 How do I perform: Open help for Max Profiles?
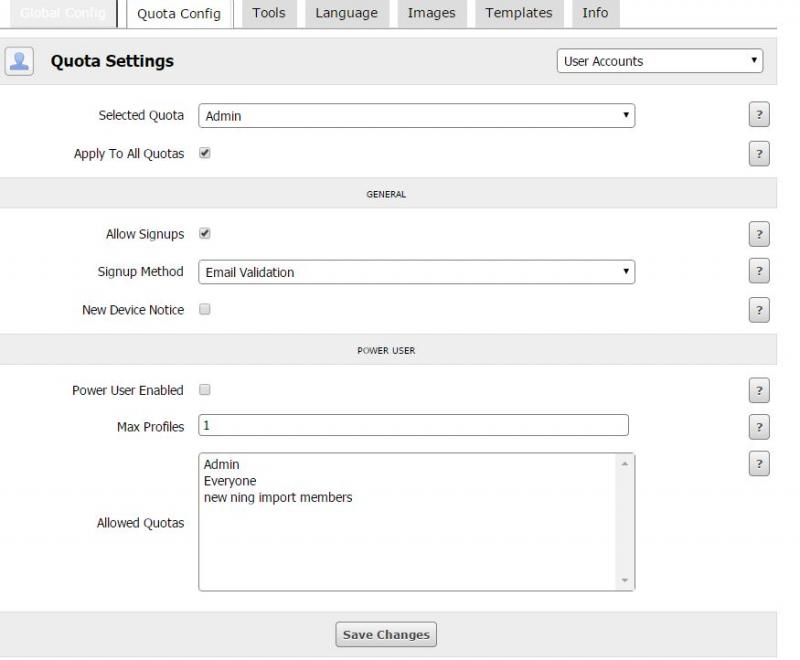pyautogui.click(x=759, y=427)
